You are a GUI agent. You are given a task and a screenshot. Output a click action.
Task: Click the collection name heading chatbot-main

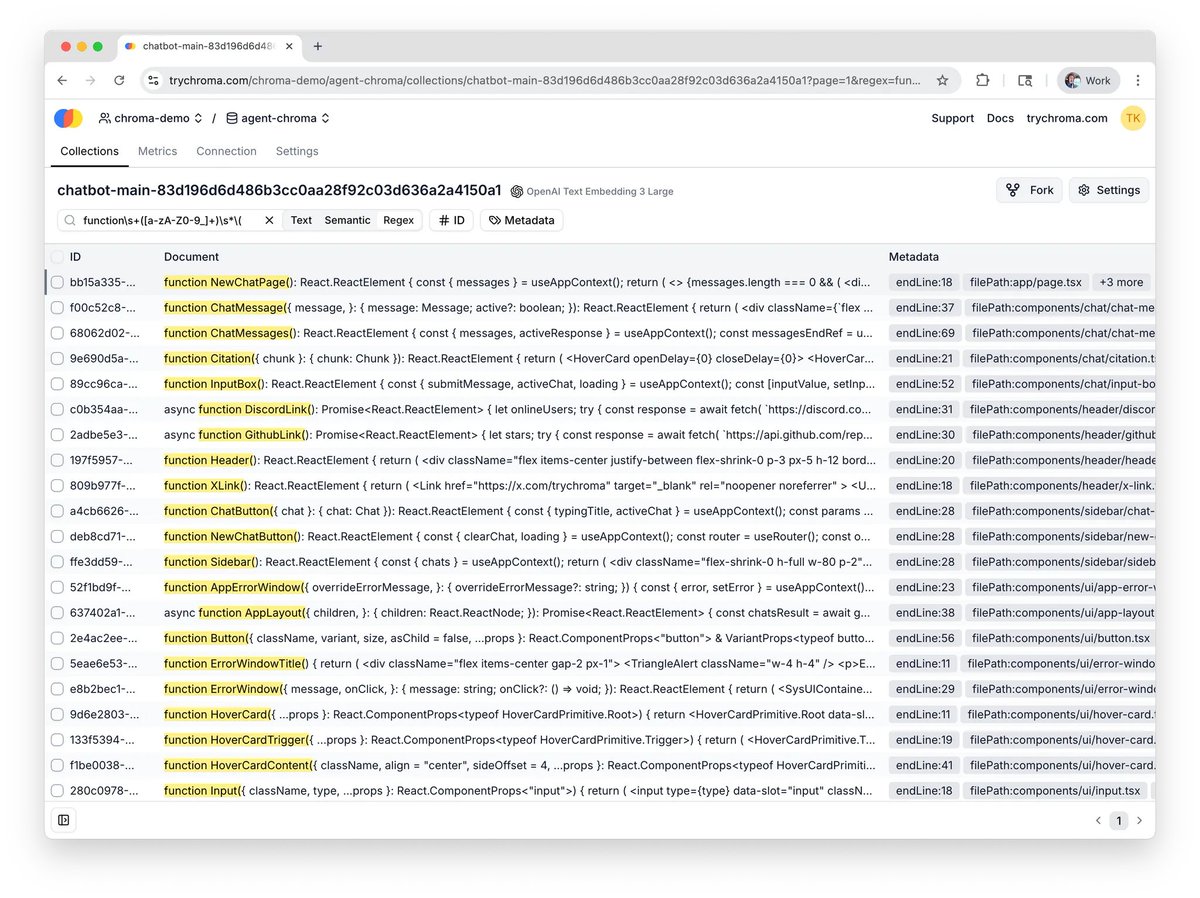point(279,190)
